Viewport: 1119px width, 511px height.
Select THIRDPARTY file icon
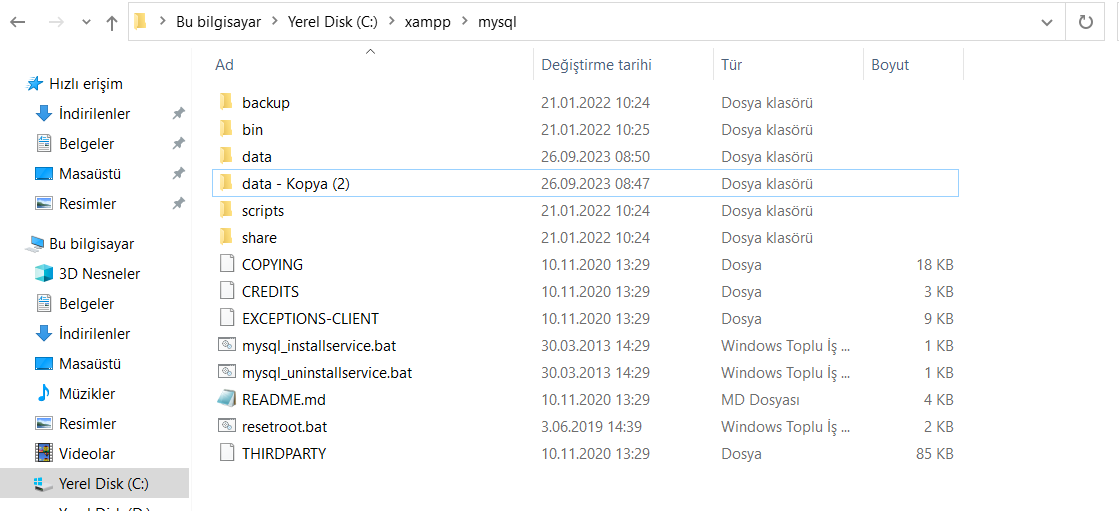click(226, 452)
